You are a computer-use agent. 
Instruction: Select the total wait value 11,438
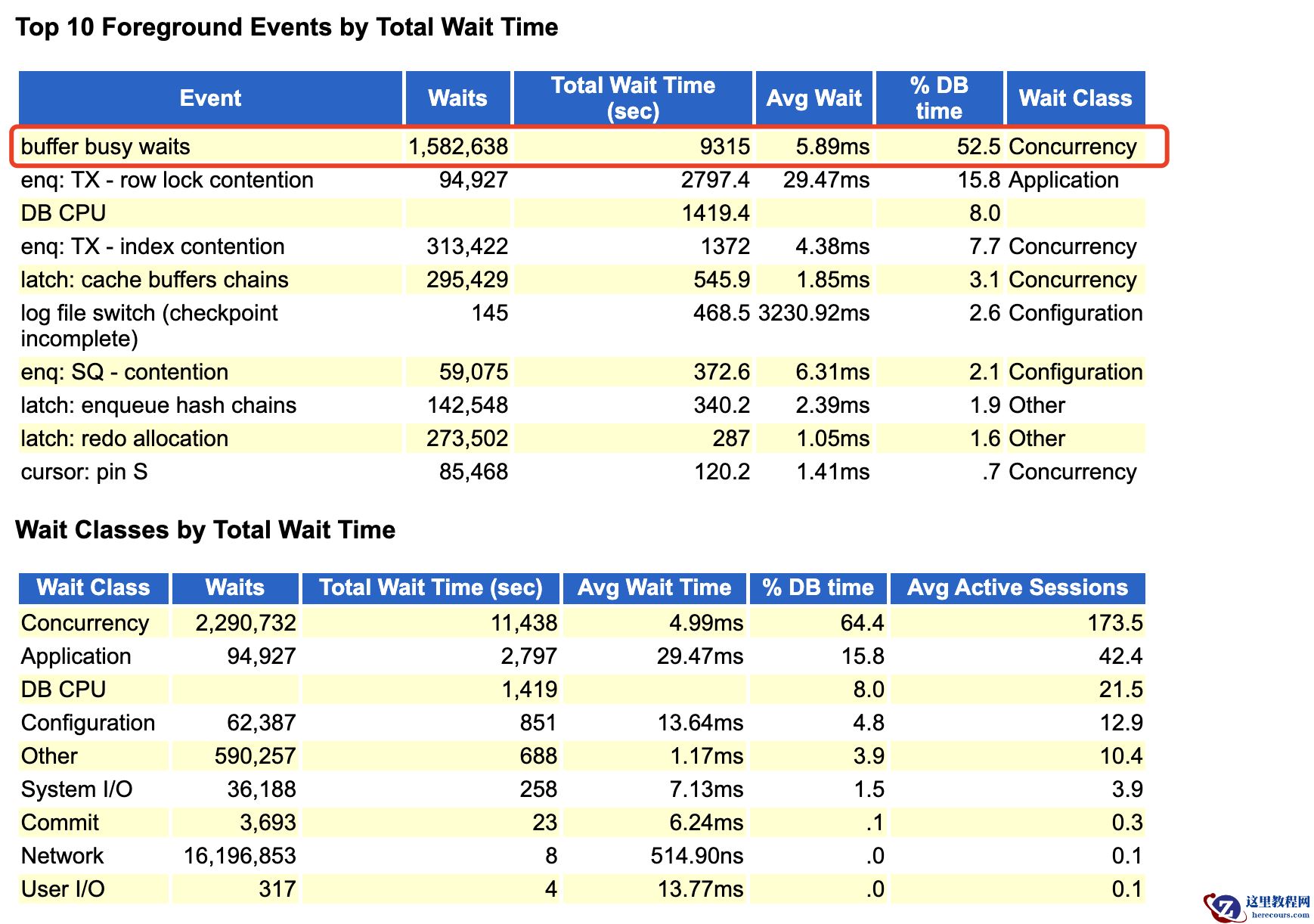[x=524, y=623]
